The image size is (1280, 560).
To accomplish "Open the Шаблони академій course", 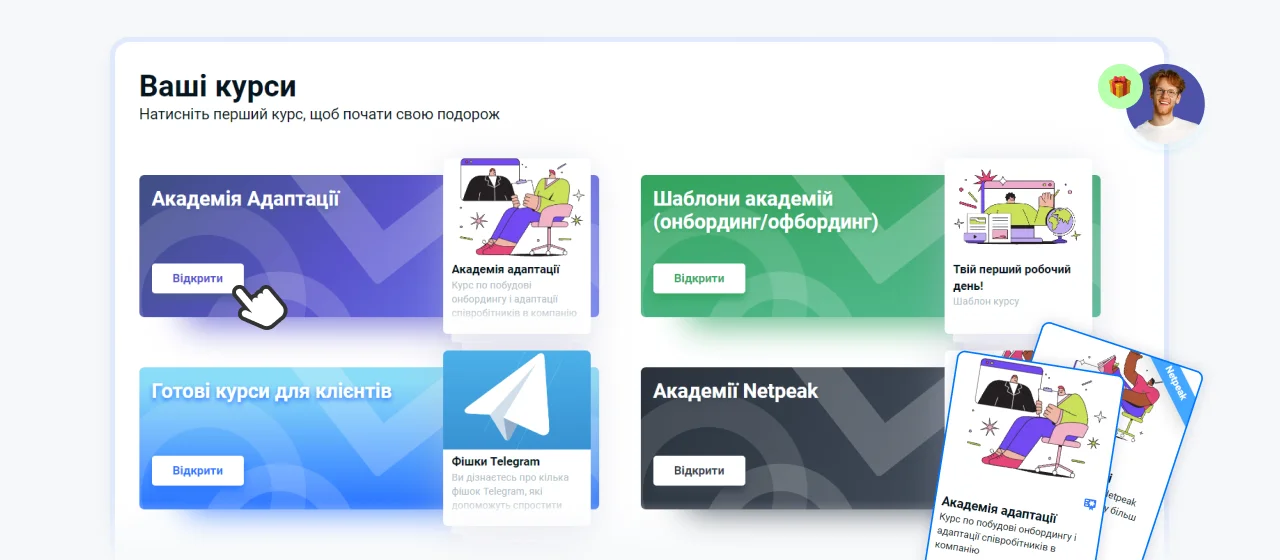I will (699, 278).
